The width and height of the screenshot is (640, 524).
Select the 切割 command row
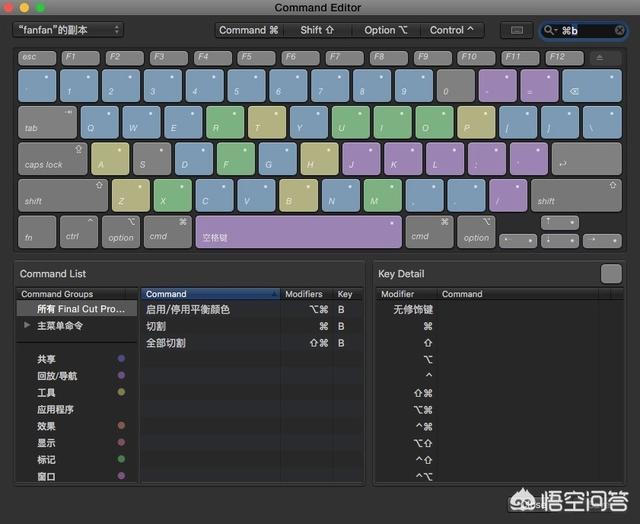point(252,326)
